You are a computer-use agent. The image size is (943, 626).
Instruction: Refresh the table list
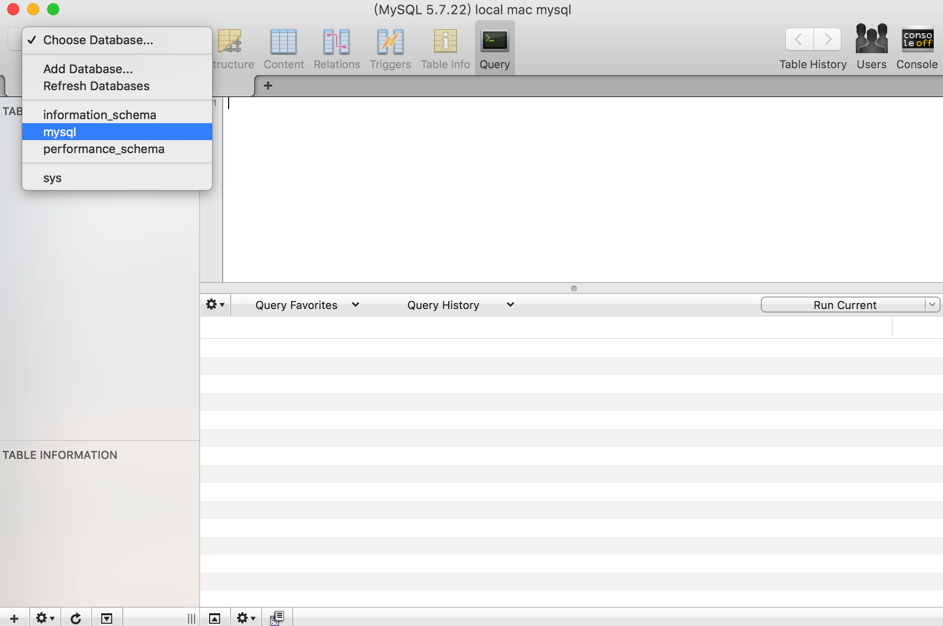[x=76, y=618]
